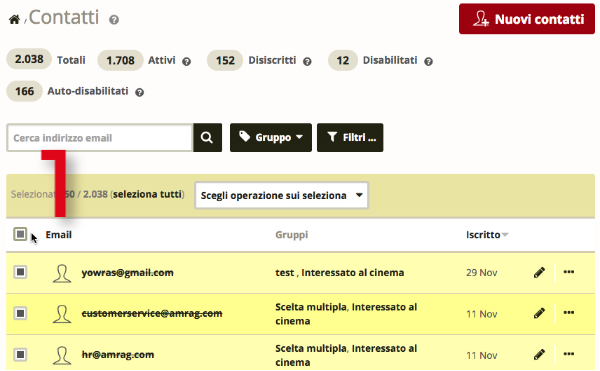Click the Nuovi contatti button
This screenshot has width=600, height=371.
pyautogui.click(x=527, y=19)
